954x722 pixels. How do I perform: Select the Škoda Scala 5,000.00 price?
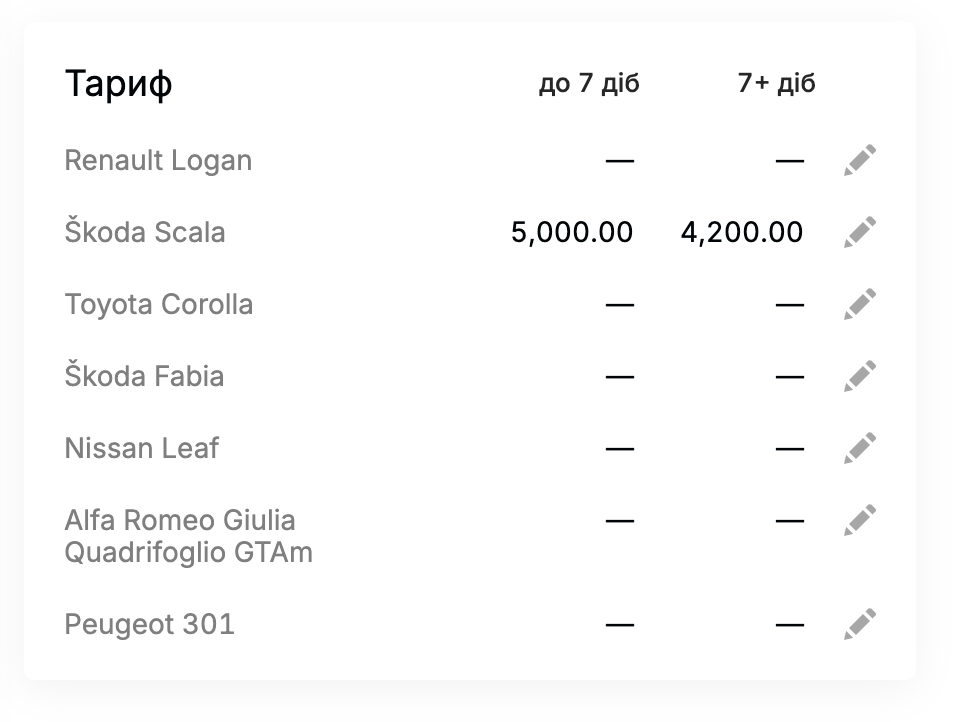[x=572, y=232]
